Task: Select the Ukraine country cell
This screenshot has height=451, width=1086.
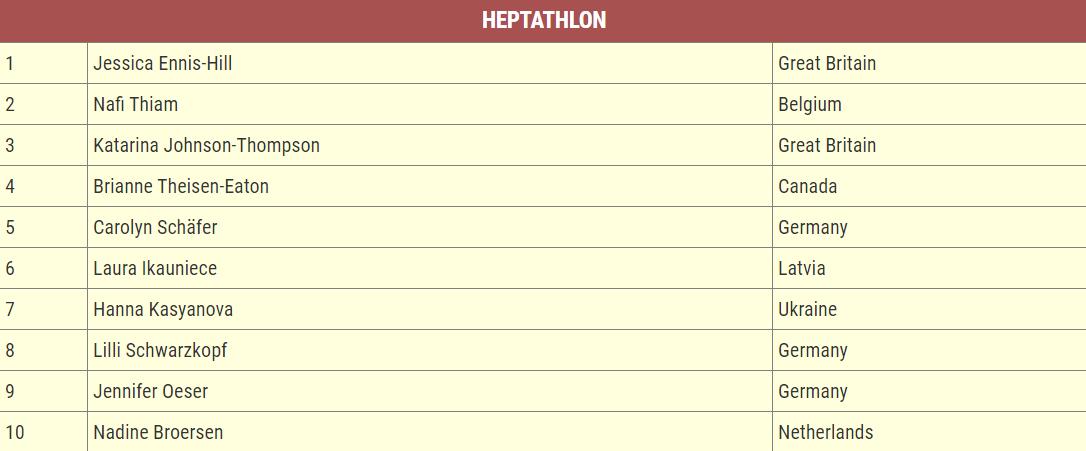Action: [929, 308]
